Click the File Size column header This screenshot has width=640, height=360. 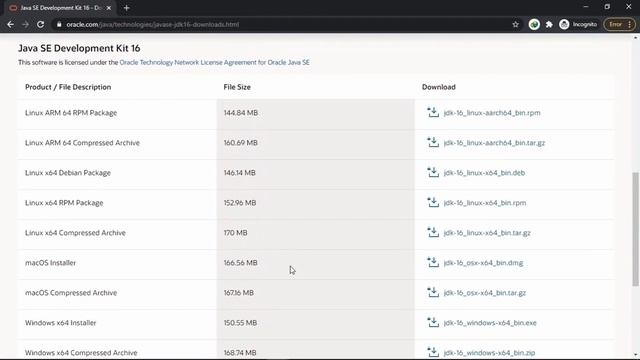point(237,87)
